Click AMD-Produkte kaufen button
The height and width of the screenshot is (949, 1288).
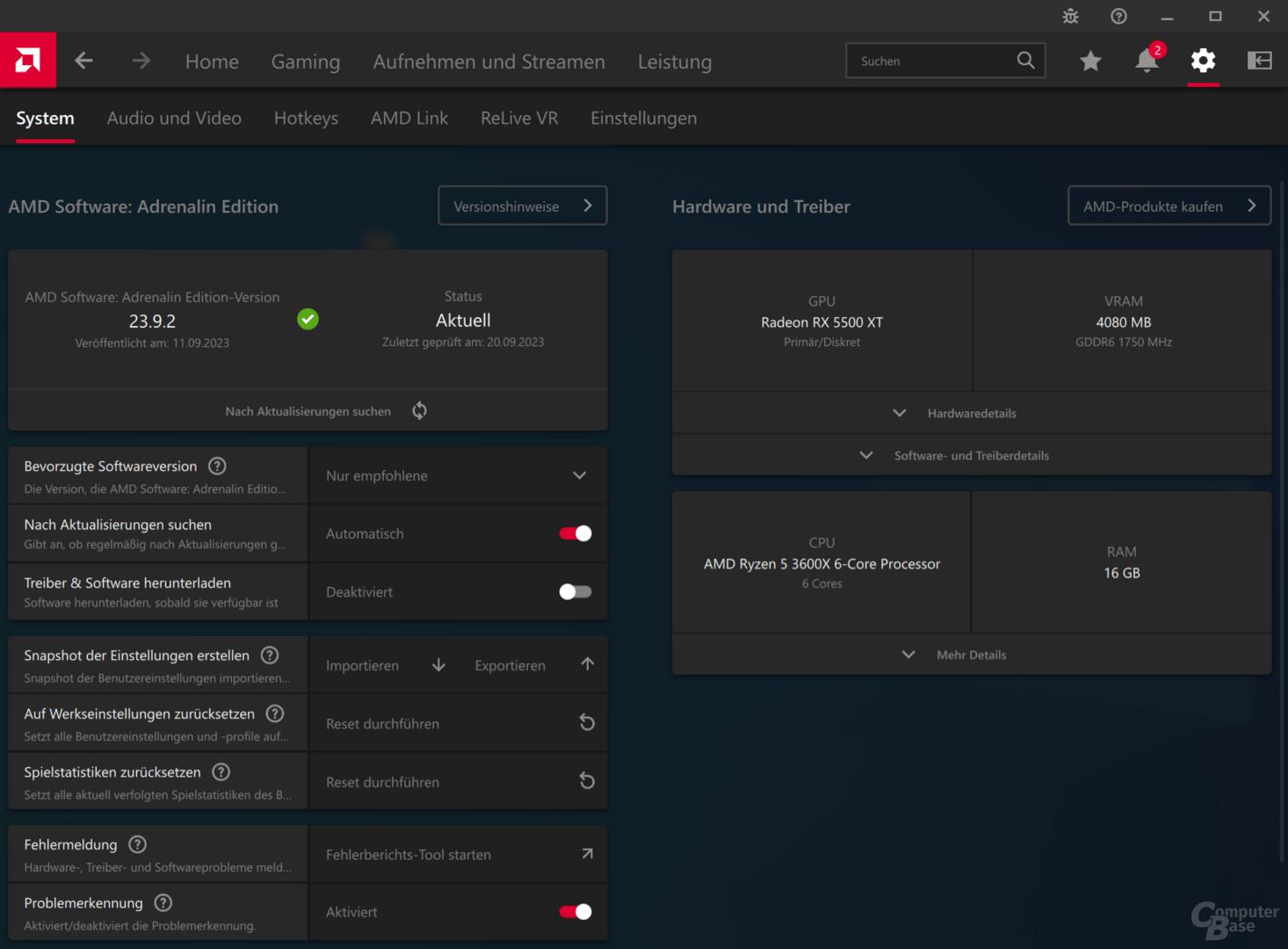1169,206
